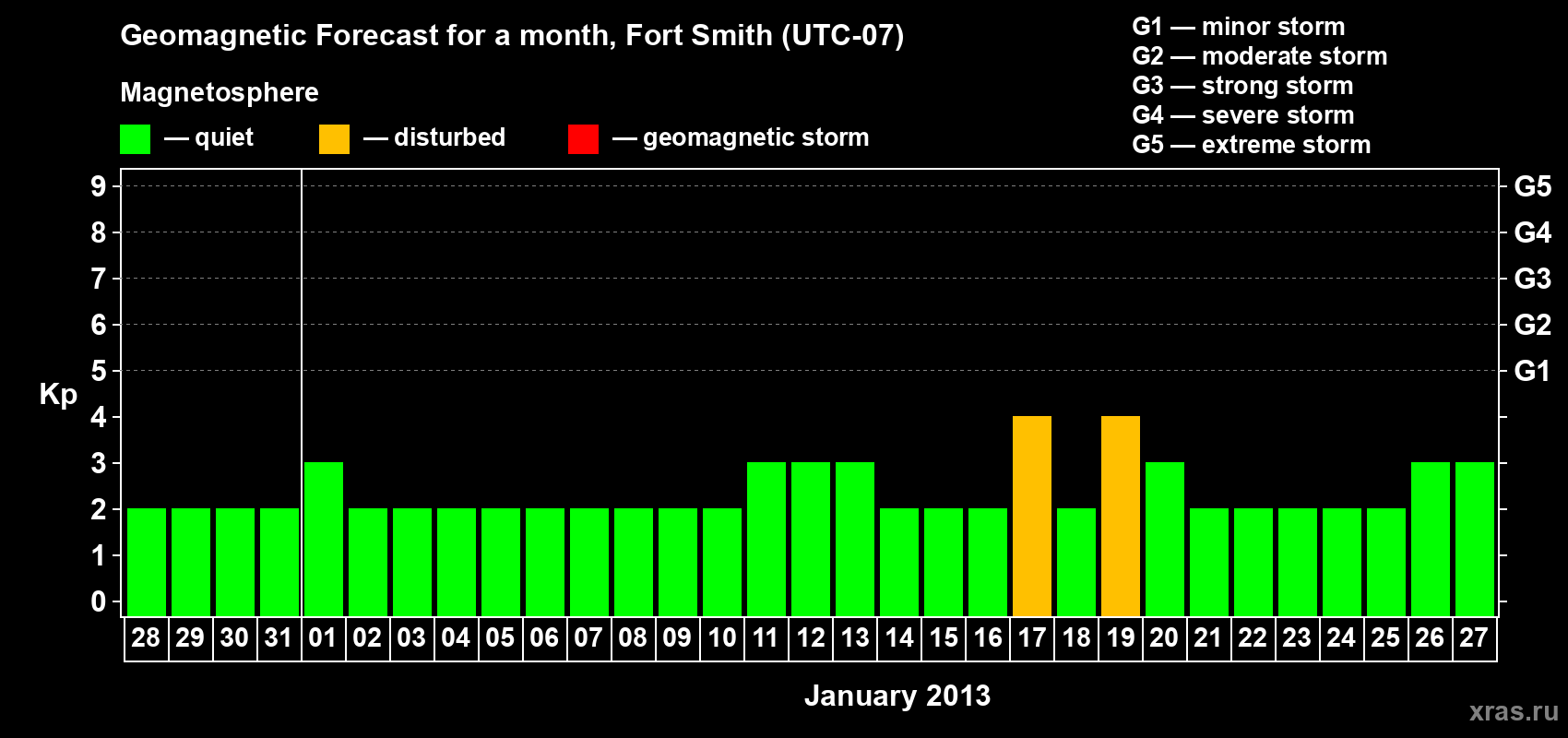
Task: Click the Kp value 5 on the left axis
Action: pos(99,371)
